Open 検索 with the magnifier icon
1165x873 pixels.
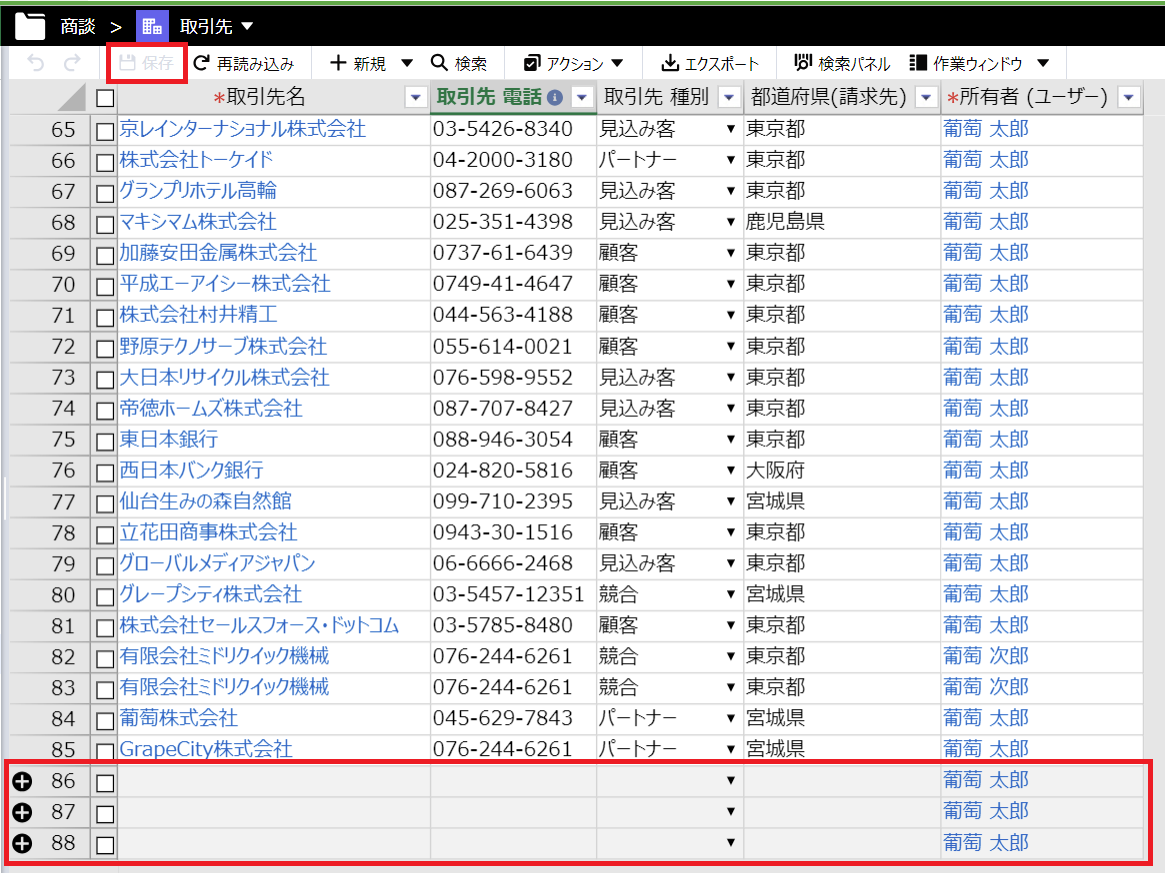click(x=459, y=64)
